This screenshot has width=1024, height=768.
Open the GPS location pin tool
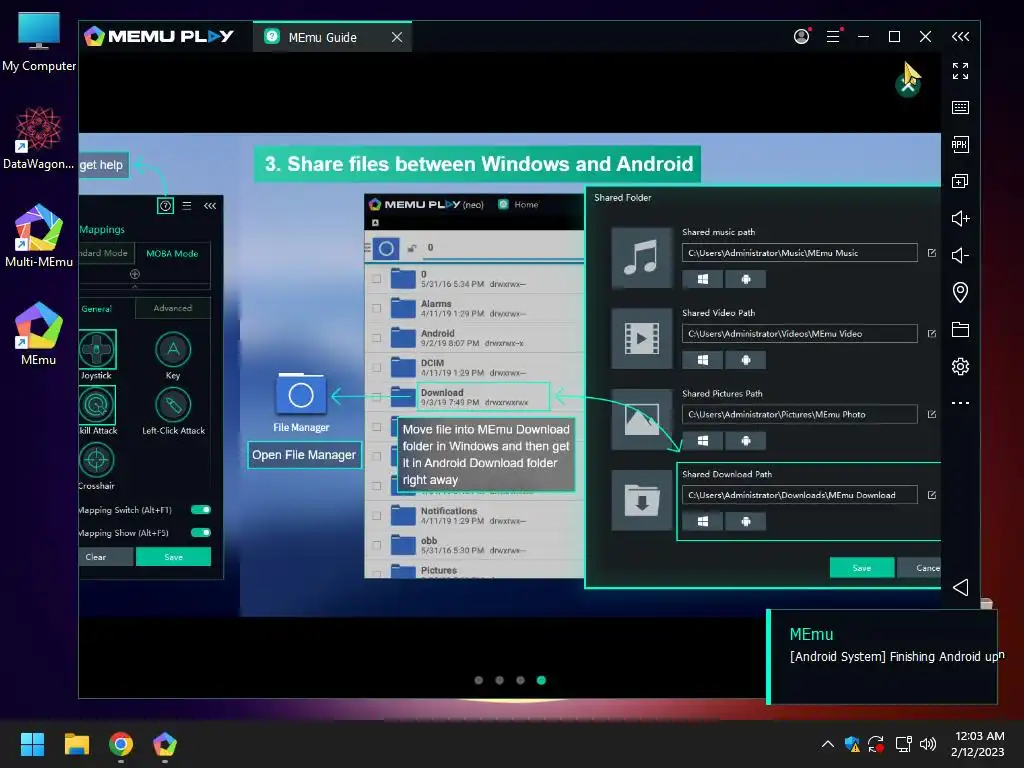[x=960, y=292]
